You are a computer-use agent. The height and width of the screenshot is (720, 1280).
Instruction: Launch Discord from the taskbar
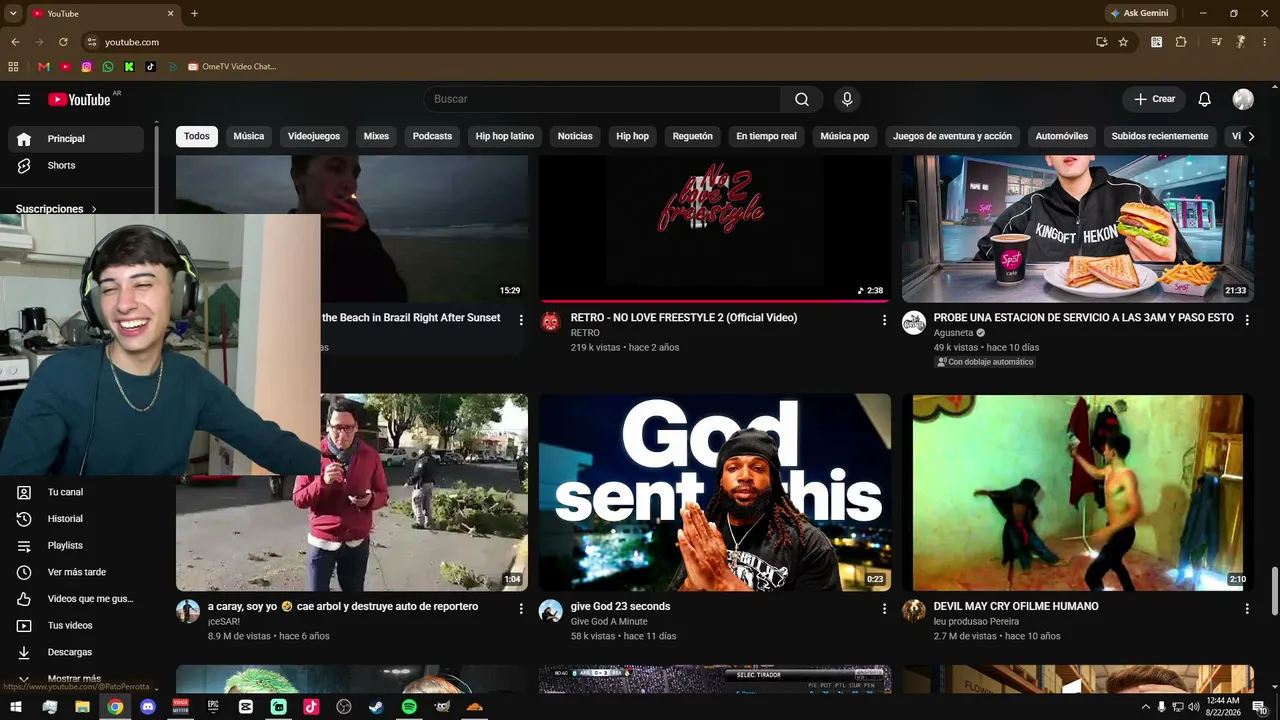[x=148, y=706]
